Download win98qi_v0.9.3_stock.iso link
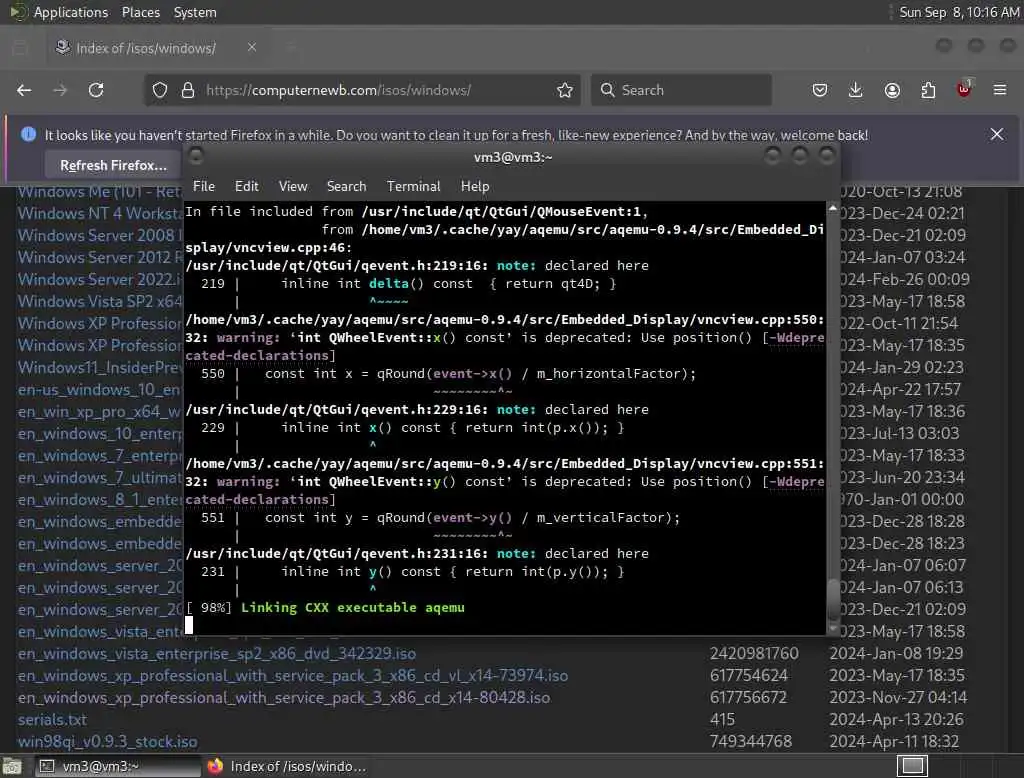The image size is (1024, 778). click(107, 741)
